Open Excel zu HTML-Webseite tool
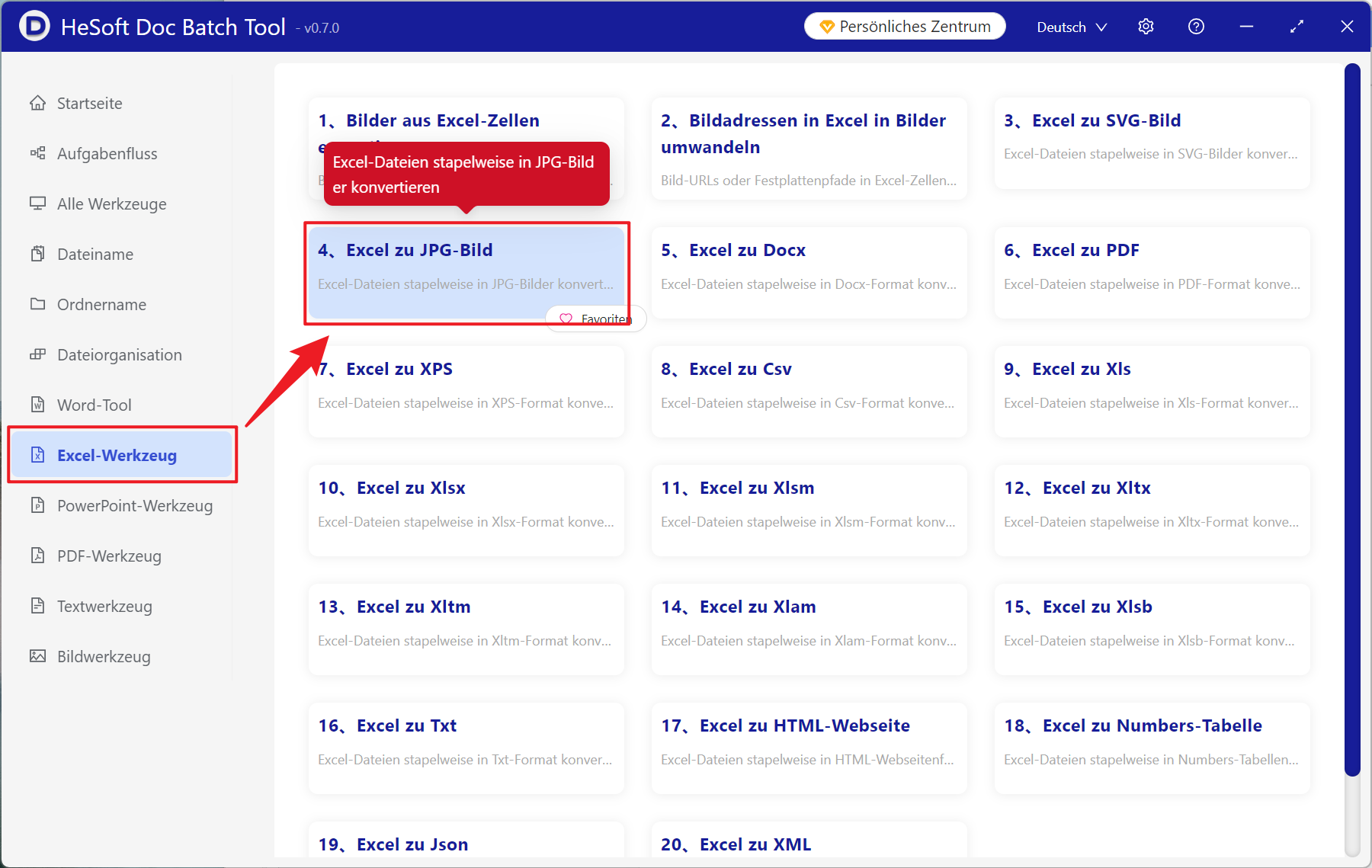 [809, 748]
